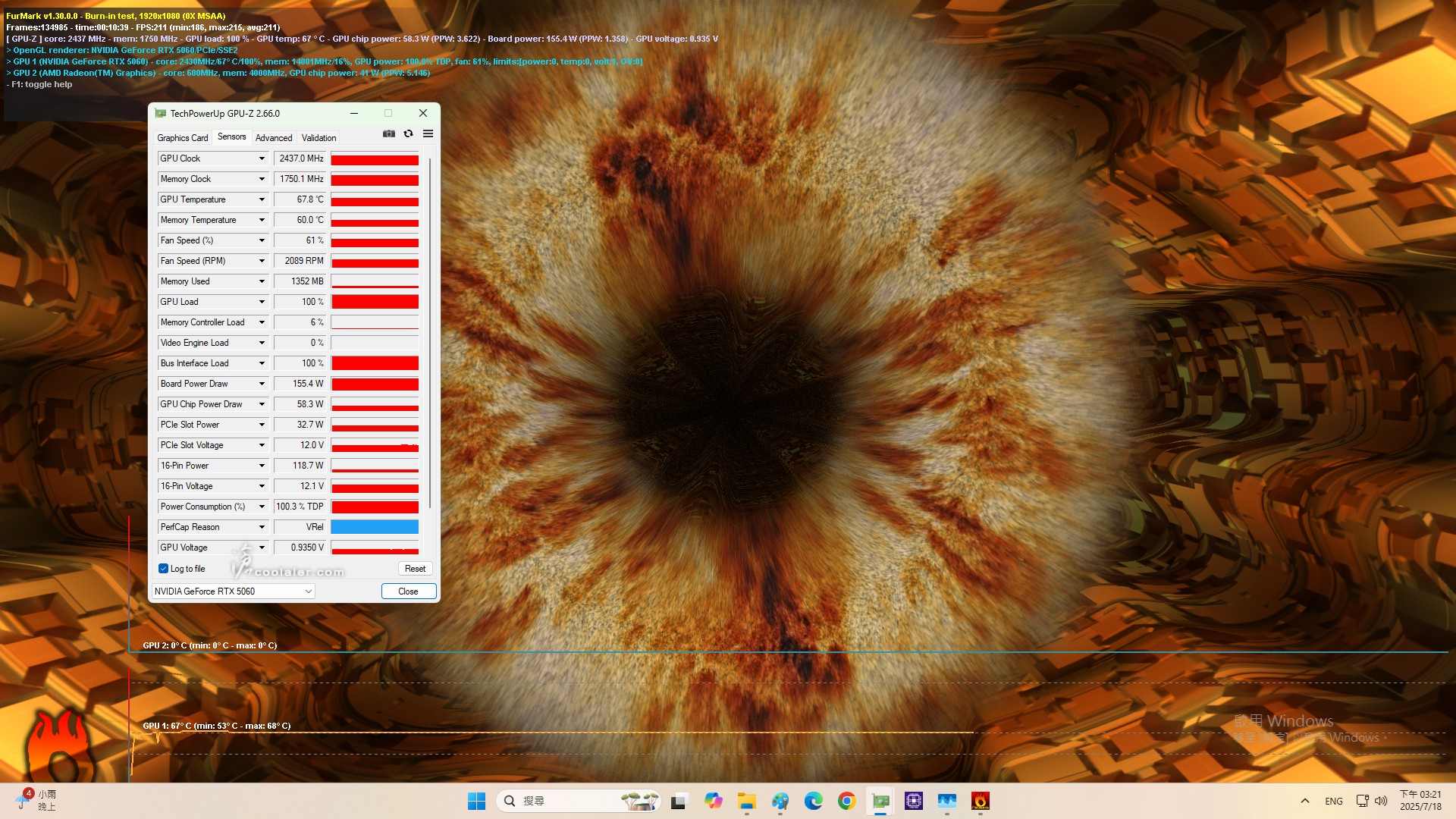Click the taskbar clock showing 03:21
The image size is (1456, 819).
[1420, 801]
